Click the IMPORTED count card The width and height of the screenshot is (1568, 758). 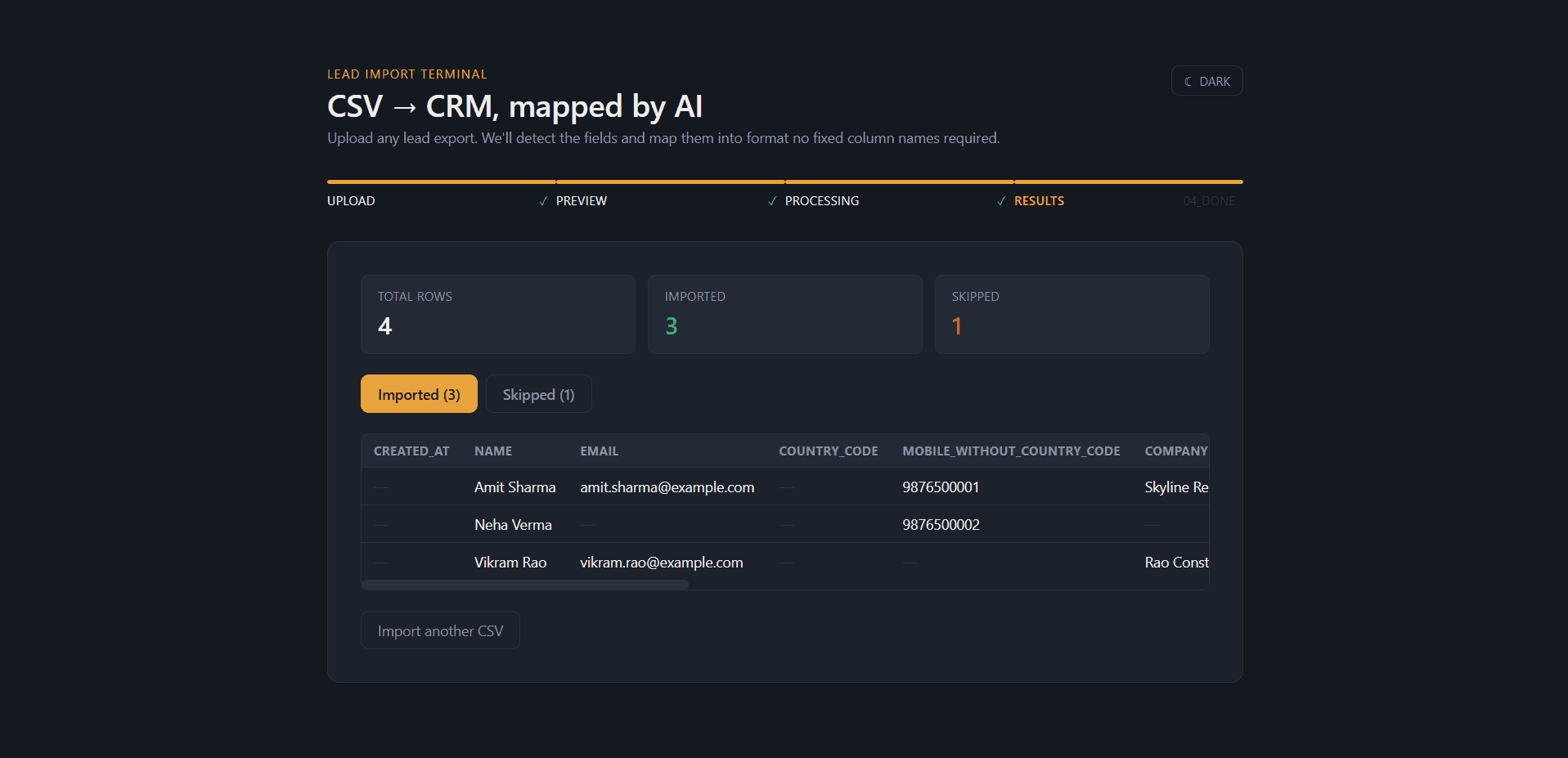point(784,314)
